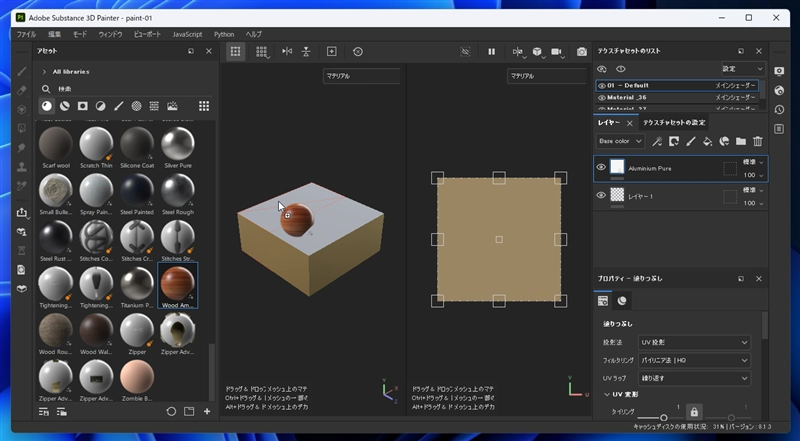Screen dimensions: 800x441
Task: Toggle horizontal symmetry mirror icon in viewport toolbar
Action: click(x=287, y=52)
